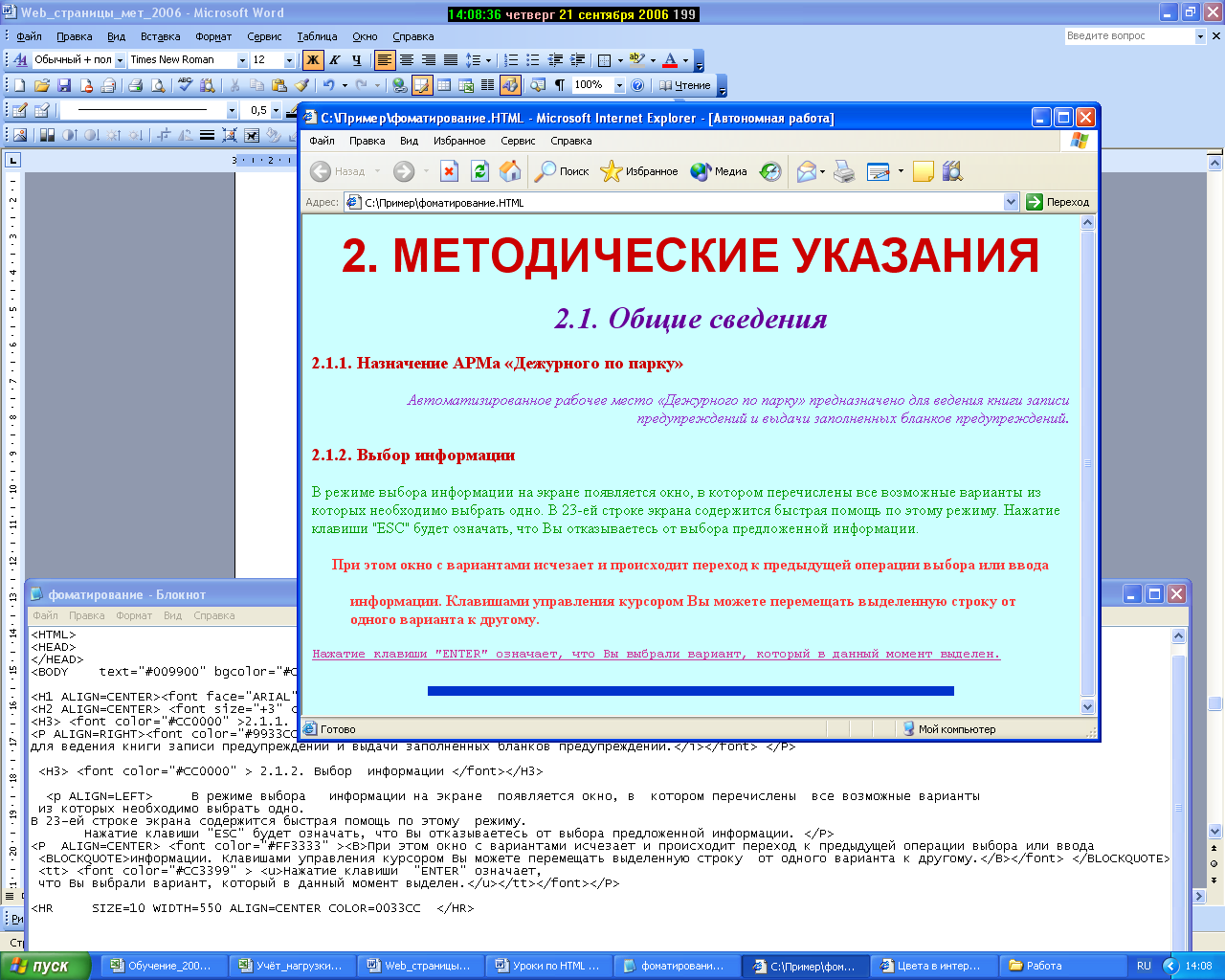Image resolution: width=1225 pixels, height=980 pixels.
Task: Toggle Align Left in Word toolbar
Action: click(x=384, y=59)
